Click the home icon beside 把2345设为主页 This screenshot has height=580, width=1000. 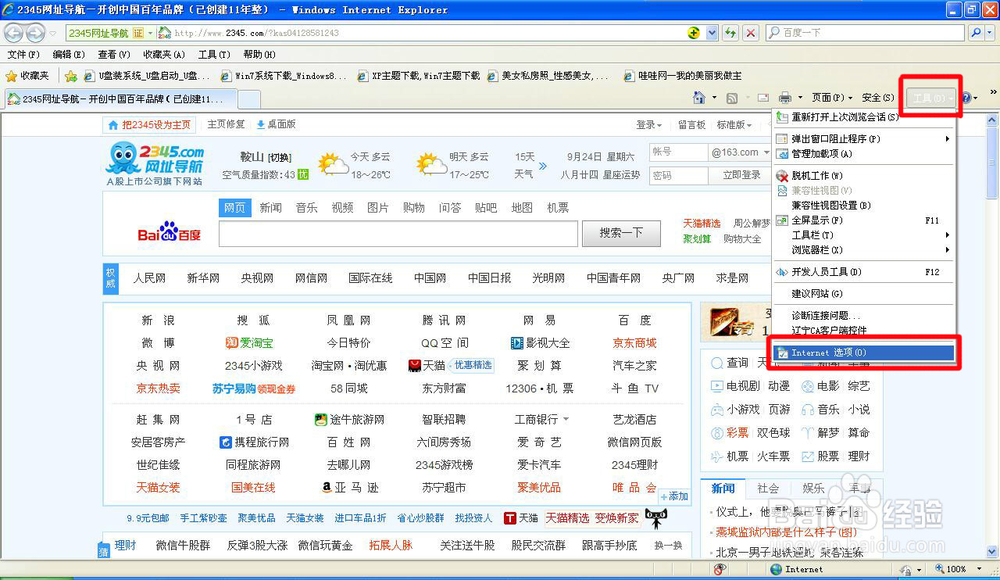click(x=113, y=125)
